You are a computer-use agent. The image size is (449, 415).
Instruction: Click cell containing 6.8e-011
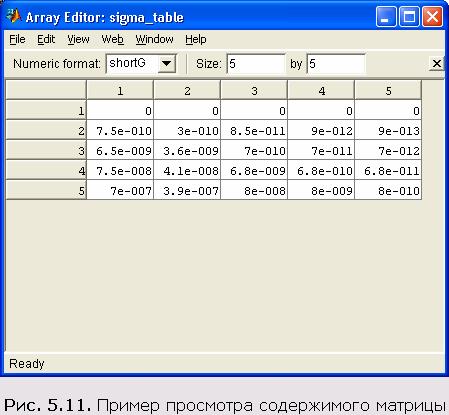[388, 170]
